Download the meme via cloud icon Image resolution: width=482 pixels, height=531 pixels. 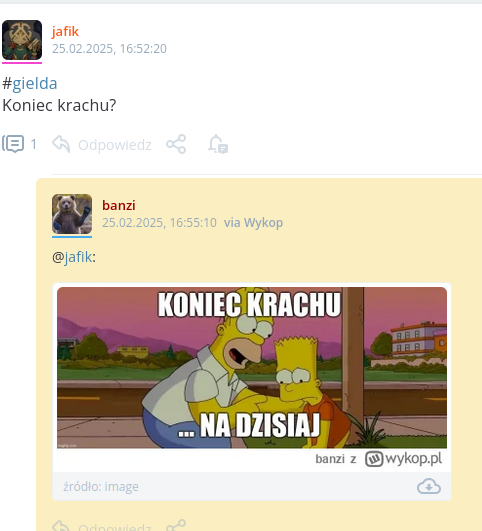[x=429, y=487]
